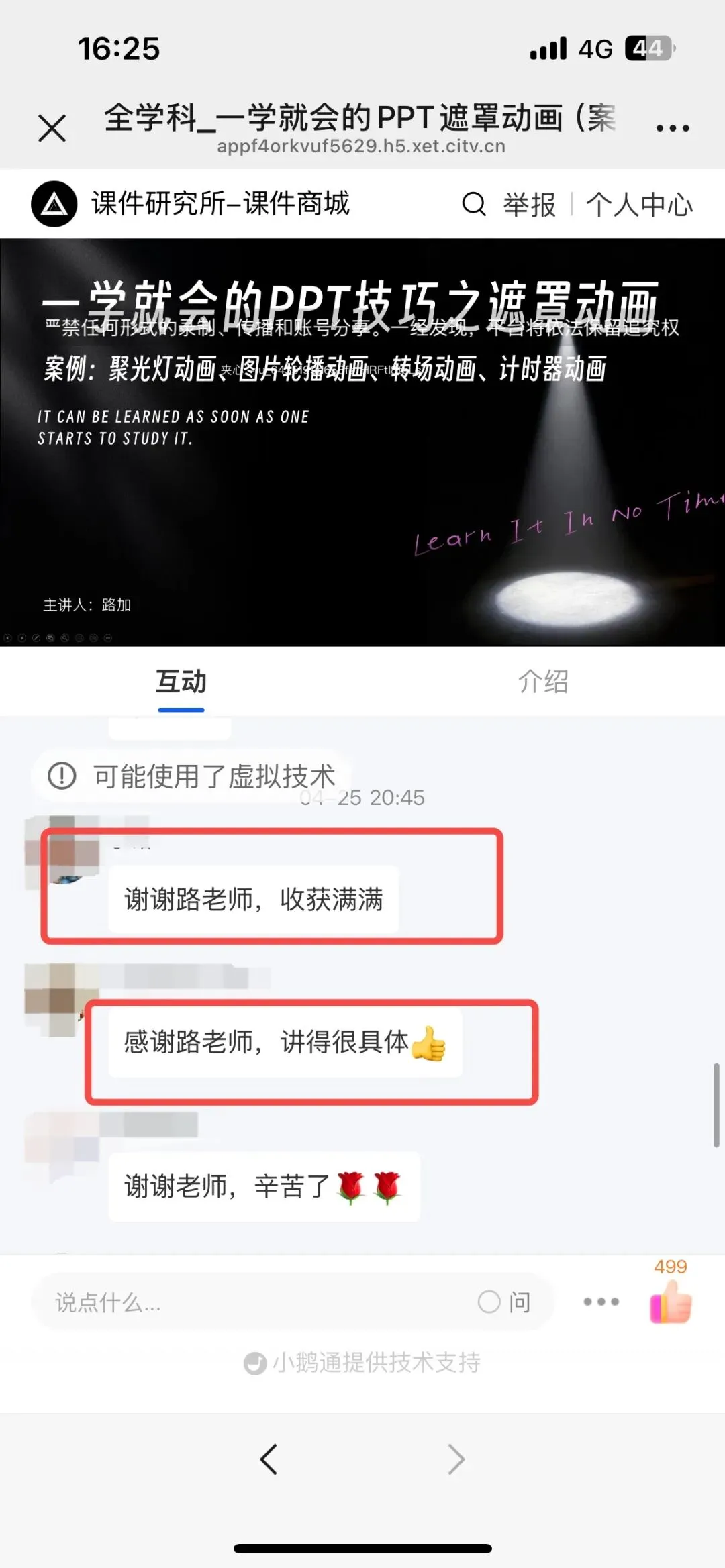Go forward with the bottom right chevron
The image size is (725, 1568).
(456, 1459)
